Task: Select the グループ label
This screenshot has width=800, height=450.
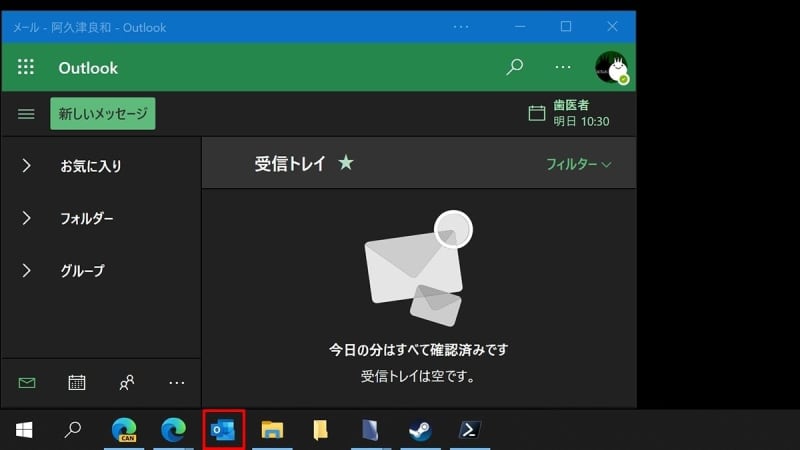Action: pyautogui.click(x=82, y=271)
